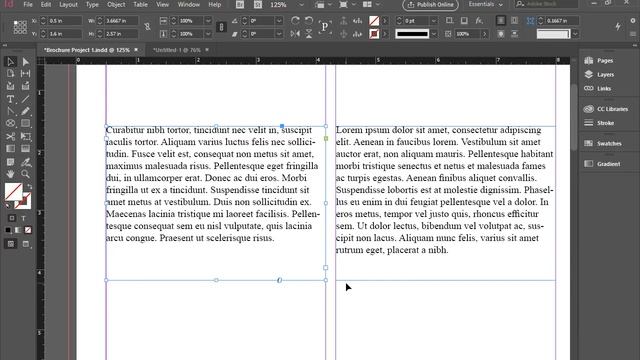Select the Pen tool
The width and height of the screenshot is (640, 360).
coord(10,111)
